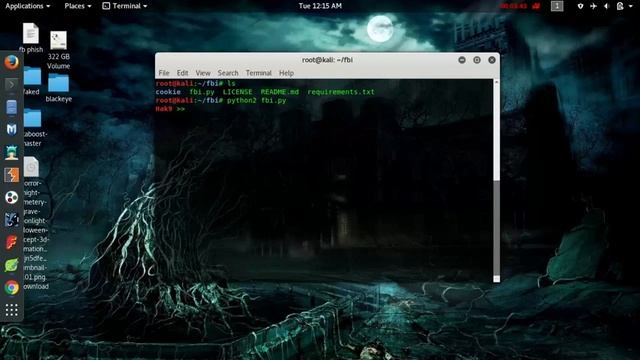640x360 pixels.
Task: Click the scrollbar up arrow in terminal
Action: pos(496,82)
